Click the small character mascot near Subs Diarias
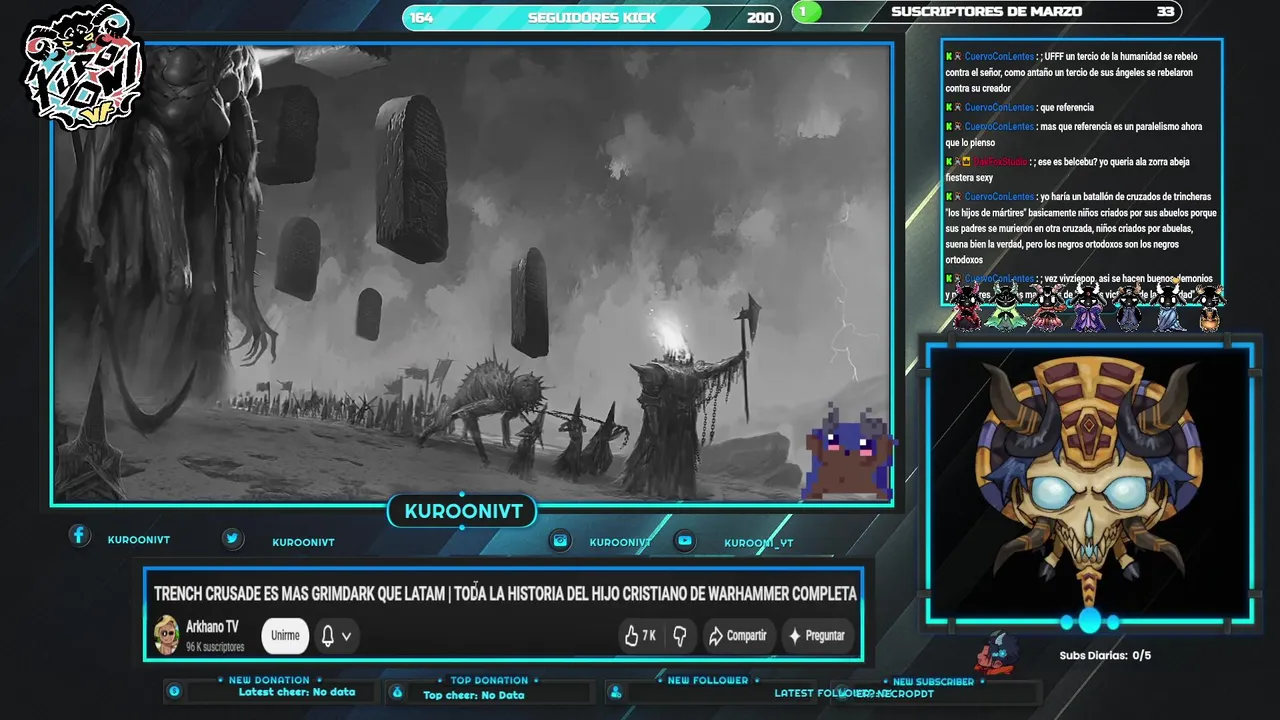This screenshot has height=720, width=1280. (997, 652)
